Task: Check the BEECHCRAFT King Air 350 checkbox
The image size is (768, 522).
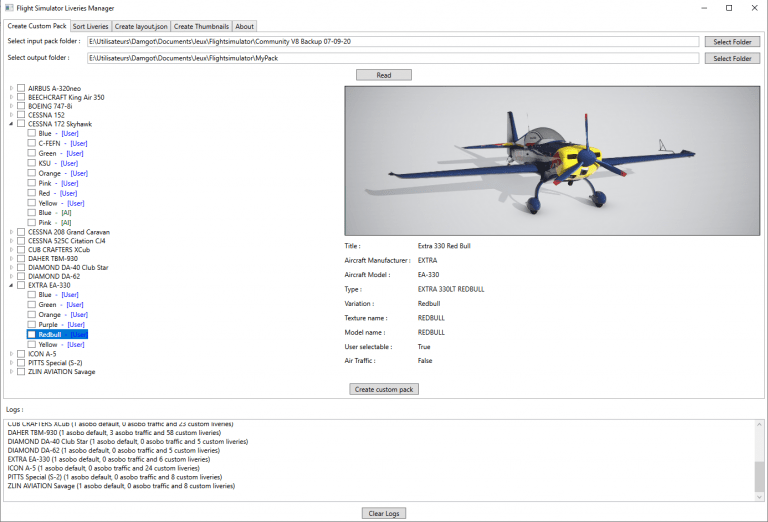Action: coord(21,97)
